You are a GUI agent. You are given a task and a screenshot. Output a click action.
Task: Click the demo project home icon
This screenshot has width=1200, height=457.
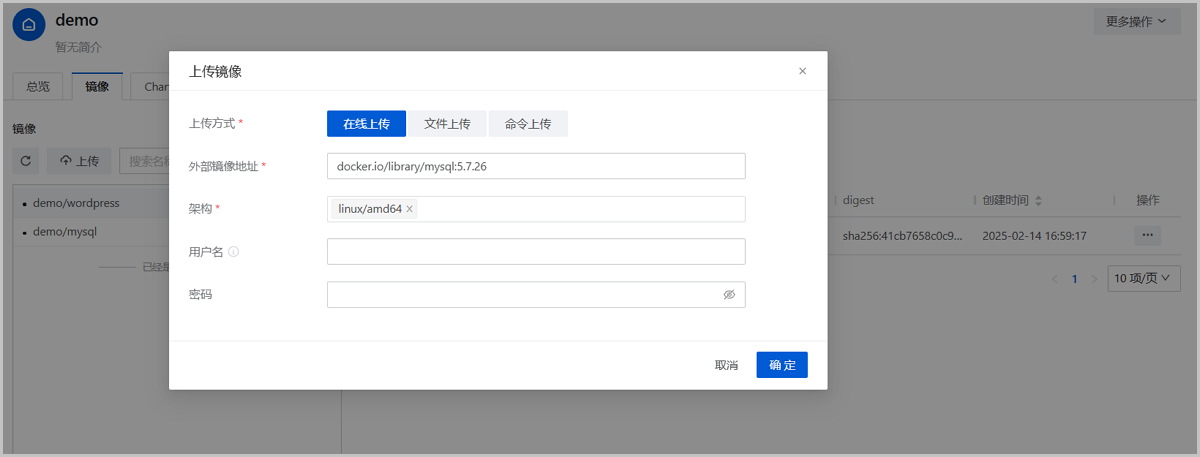click(x=29, y=26)
